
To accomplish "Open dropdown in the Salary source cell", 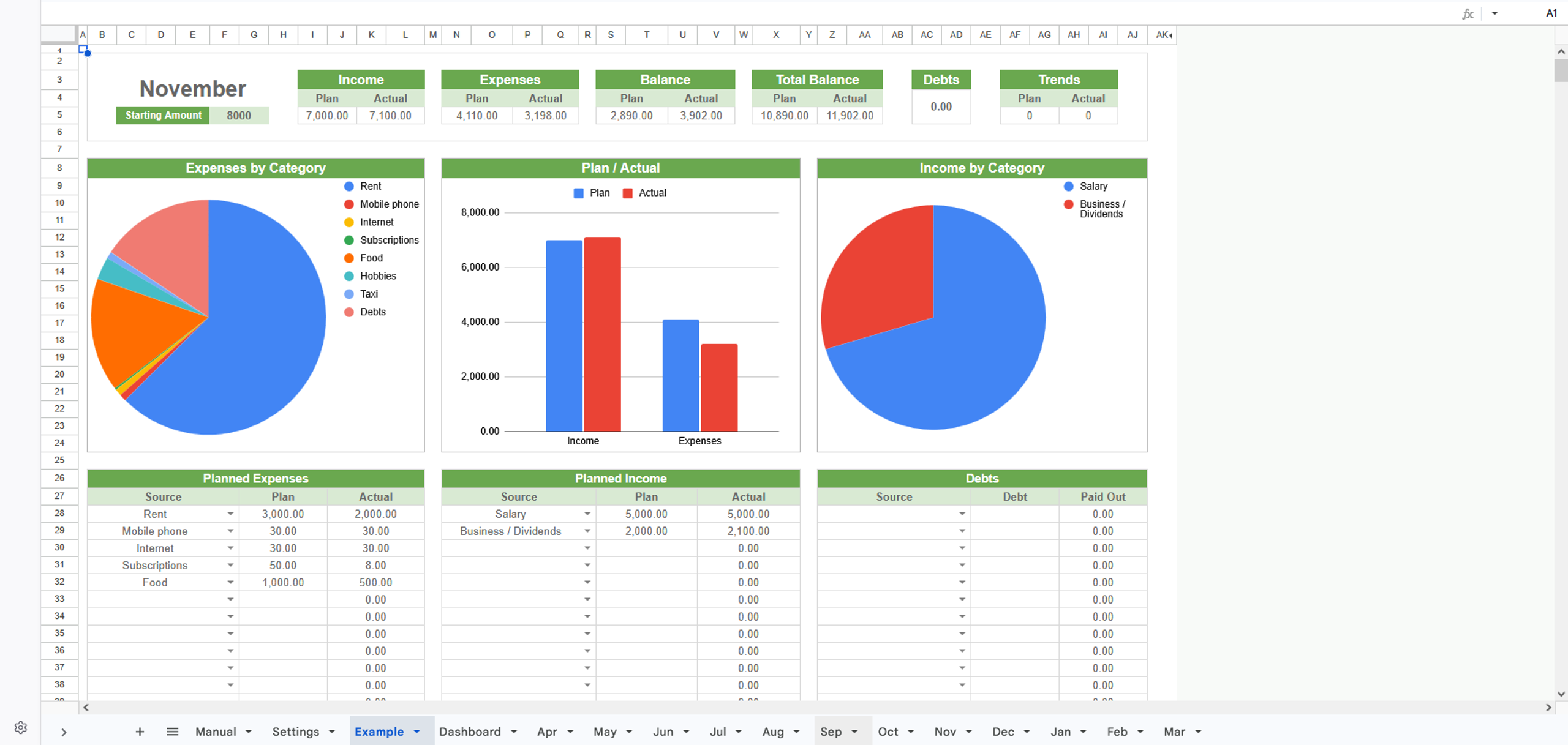I will pos(587,514).
